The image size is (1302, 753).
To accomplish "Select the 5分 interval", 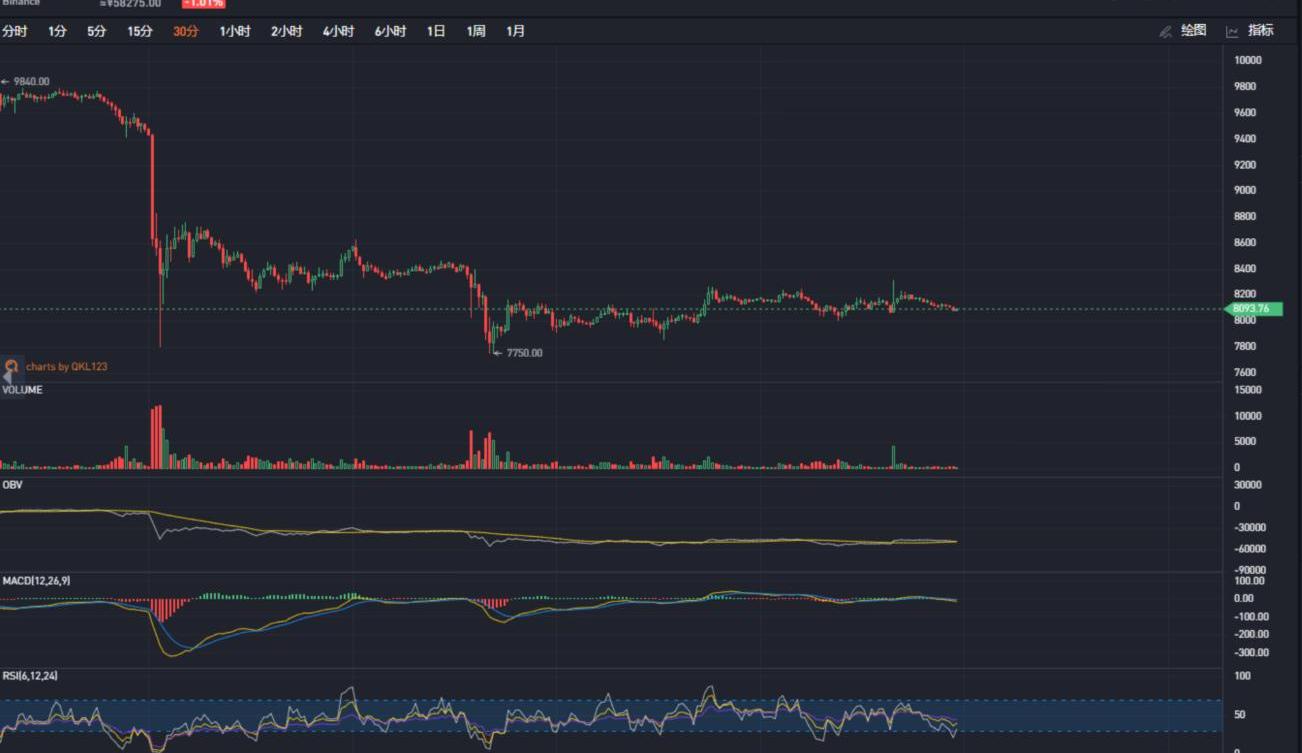I will point(96,31).
